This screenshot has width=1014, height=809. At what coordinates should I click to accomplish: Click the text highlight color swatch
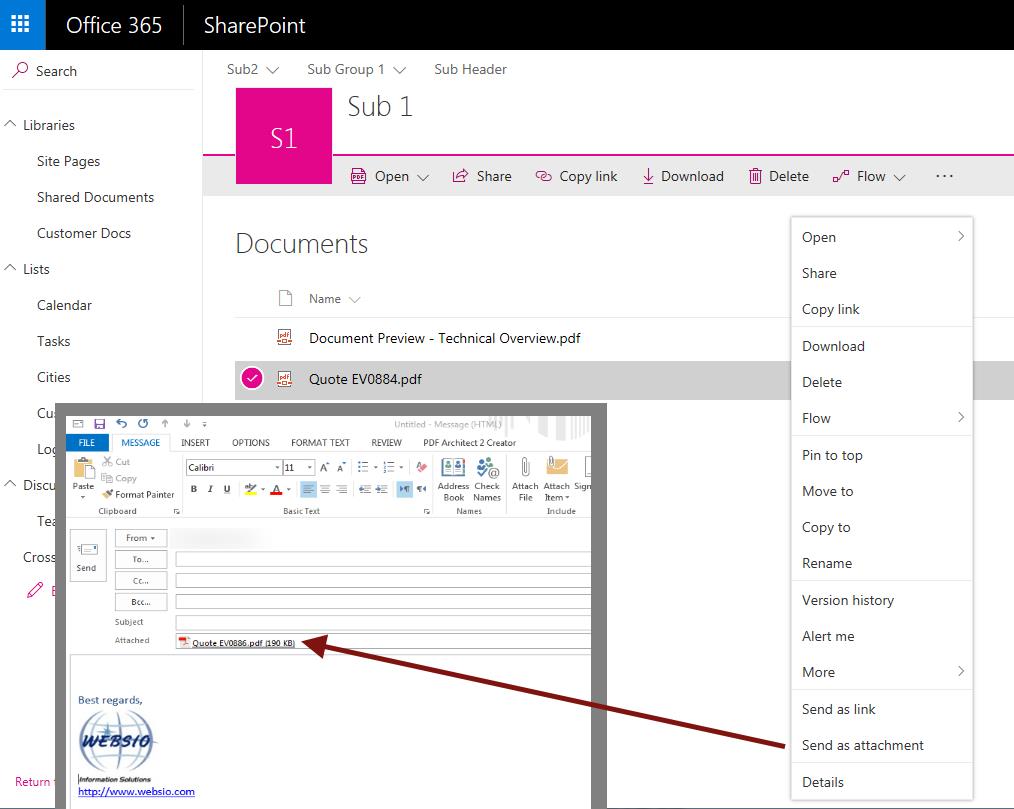[x=251, y=489]
